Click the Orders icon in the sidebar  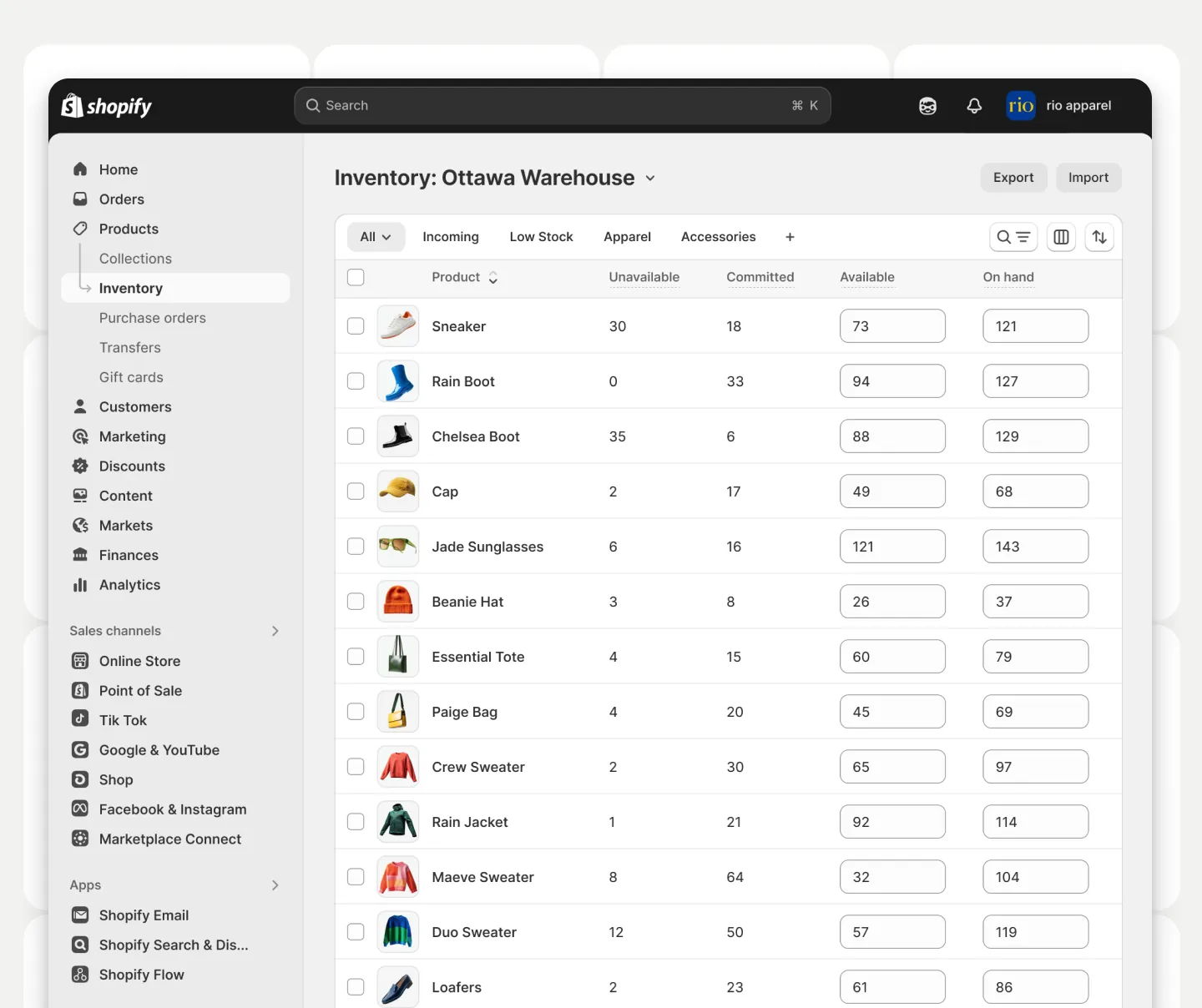click(80, 199)
